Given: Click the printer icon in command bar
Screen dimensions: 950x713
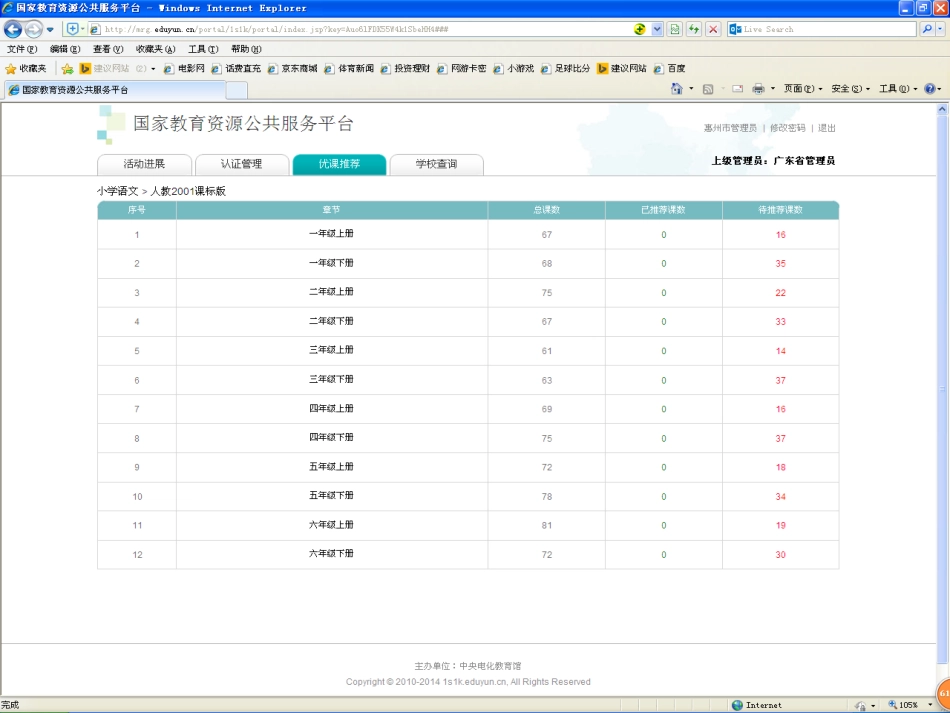Looking at the screenshot, I should (758, 89).
